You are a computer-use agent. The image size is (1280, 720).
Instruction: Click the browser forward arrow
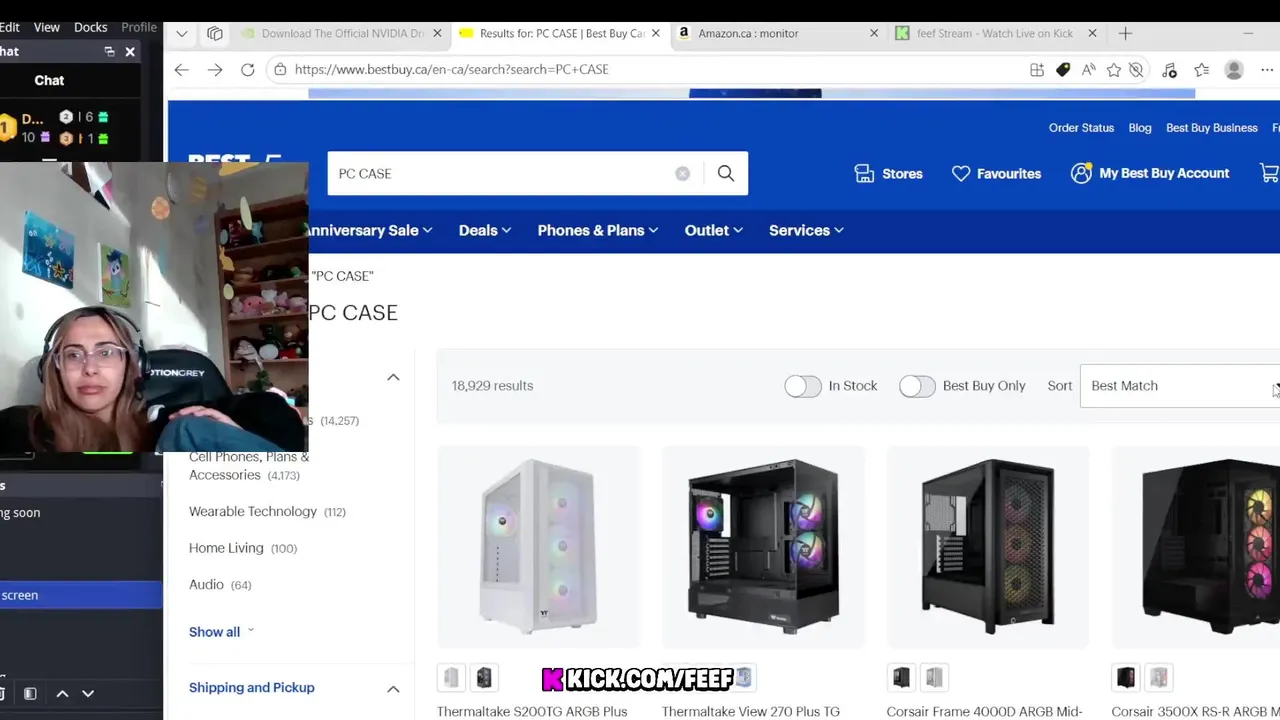[215, 69]
